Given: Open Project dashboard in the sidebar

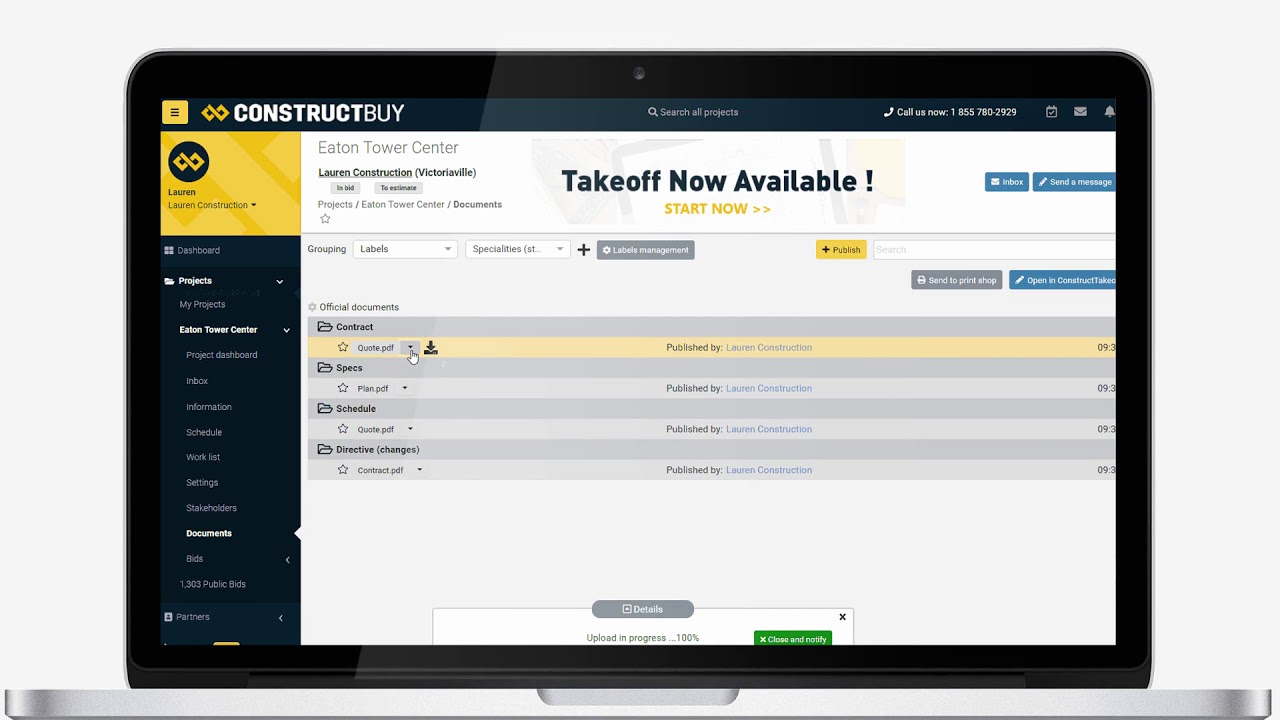Looking at the screenshot, I should [222, 355].
